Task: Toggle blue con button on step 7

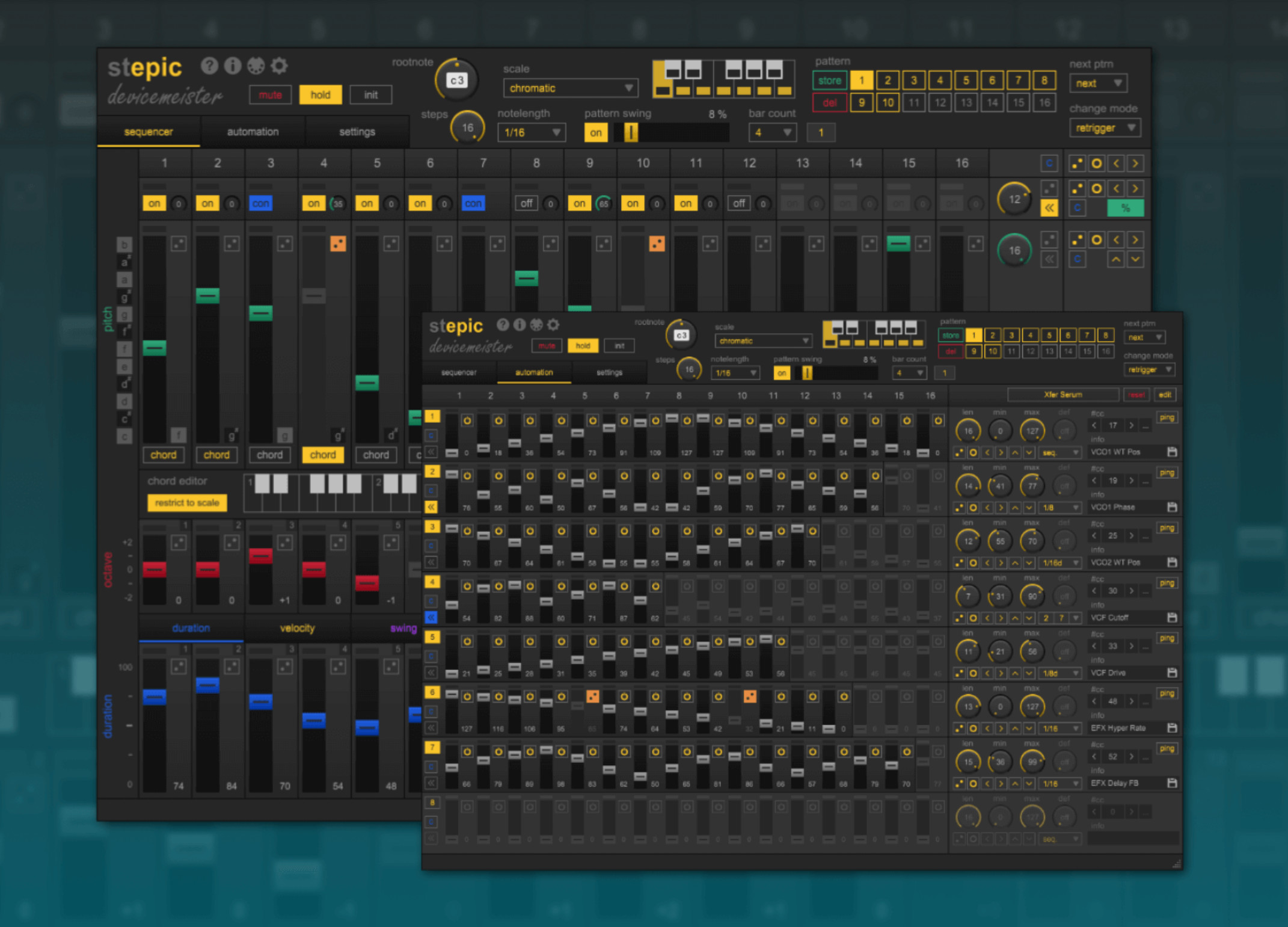Action: tap(473, 203)
